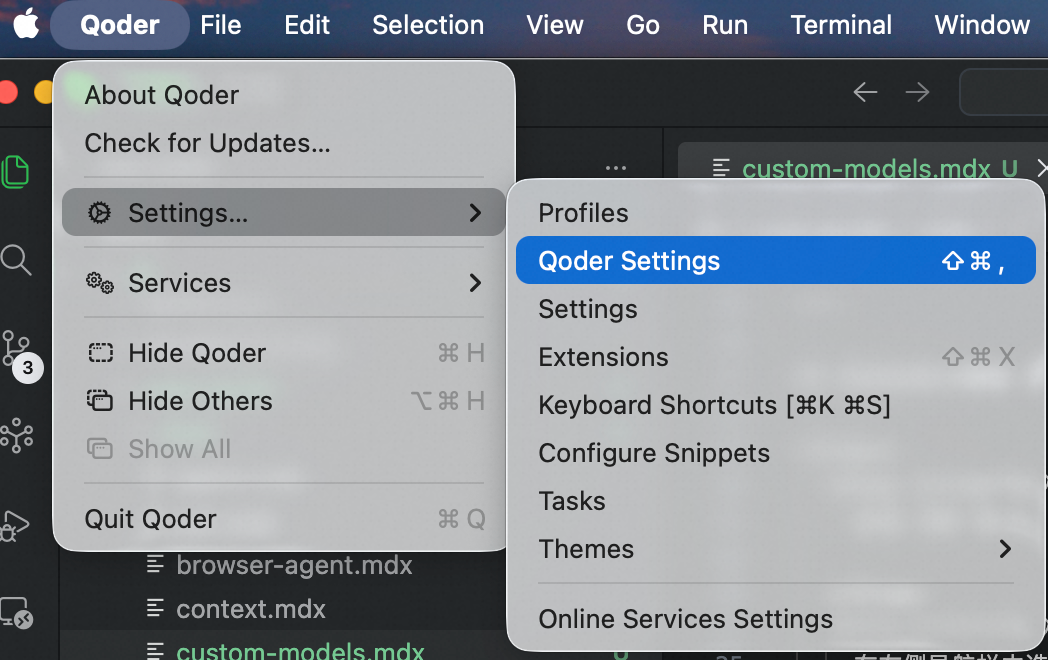
Task: Open the Apple menu icon
Action: [x=26, y=25]
